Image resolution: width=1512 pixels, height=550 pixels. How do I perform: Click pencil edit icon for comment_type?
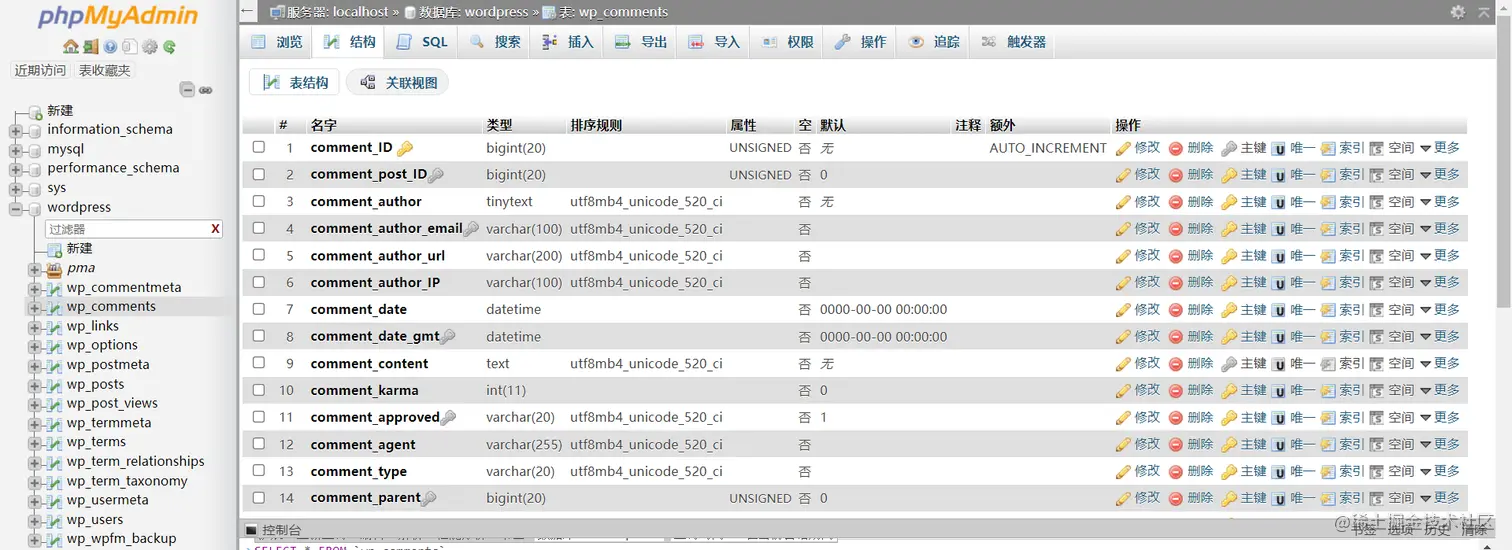point(1123,472)
